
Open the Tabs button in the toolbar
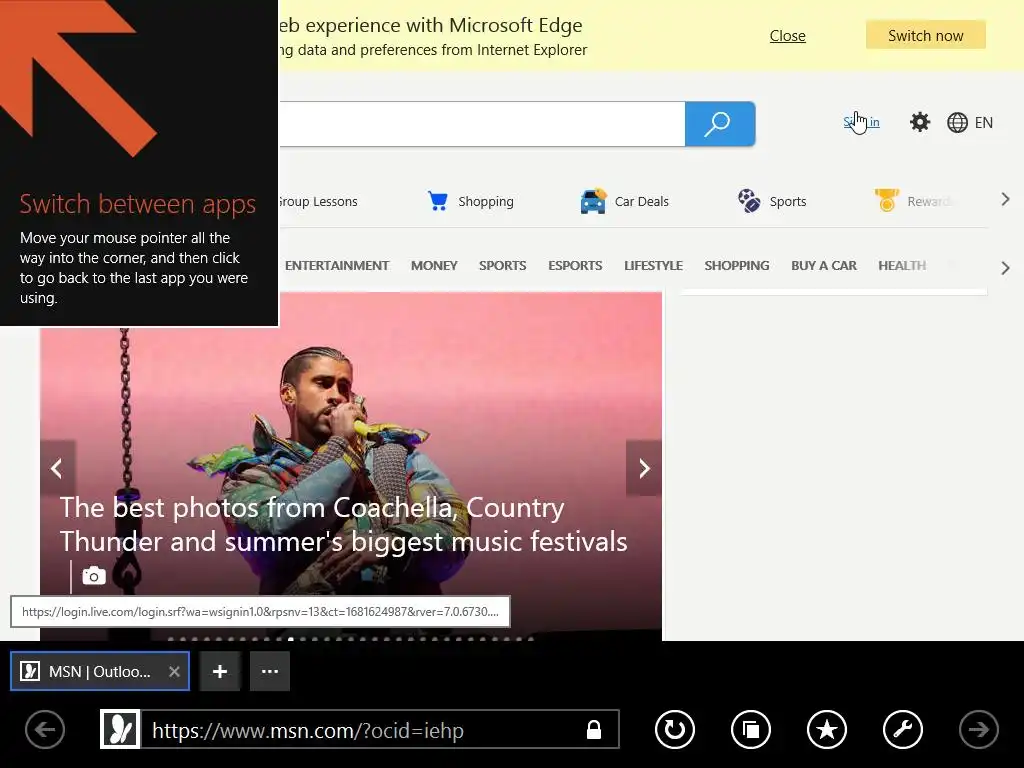click(x=751, y=729)
